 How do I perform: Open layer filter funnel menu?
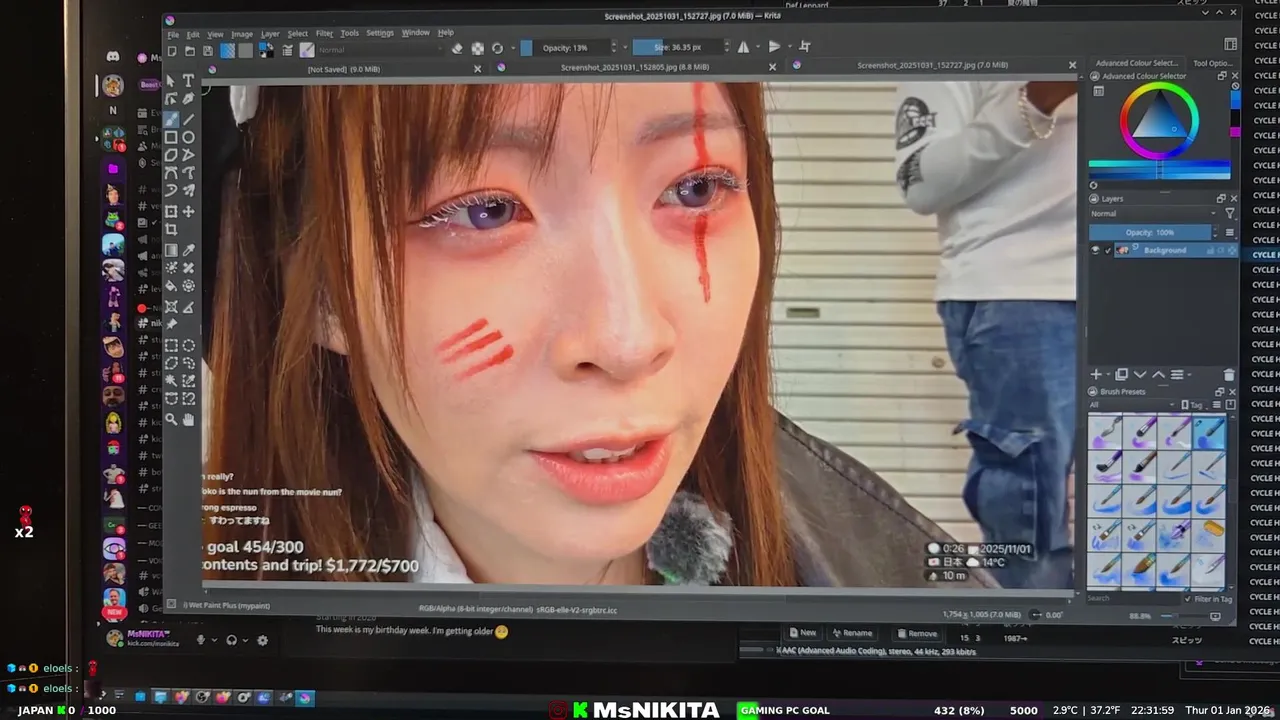1230,213
